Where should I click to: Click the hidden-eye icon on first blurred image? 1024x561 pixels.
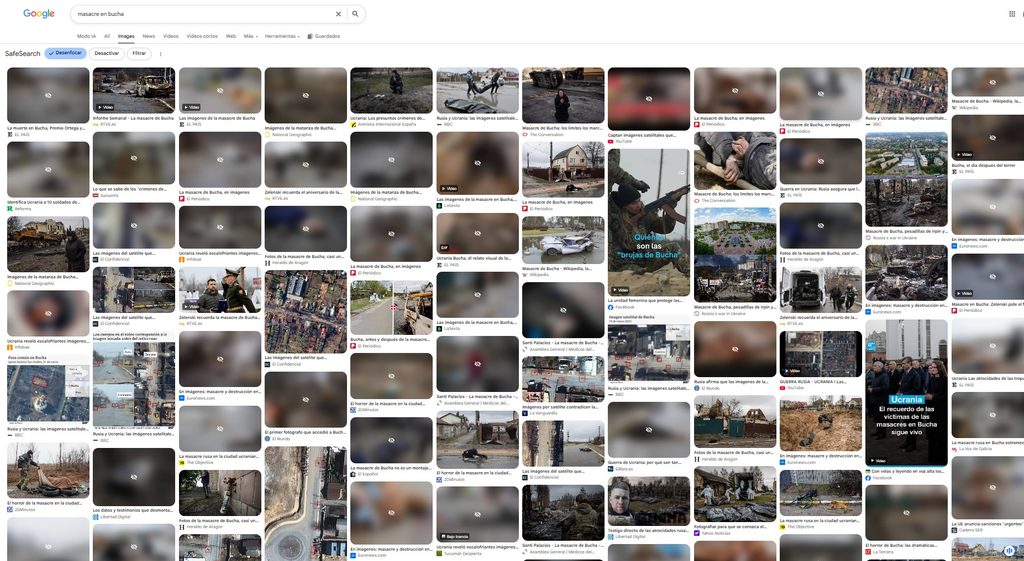click(x=48, y=95)
